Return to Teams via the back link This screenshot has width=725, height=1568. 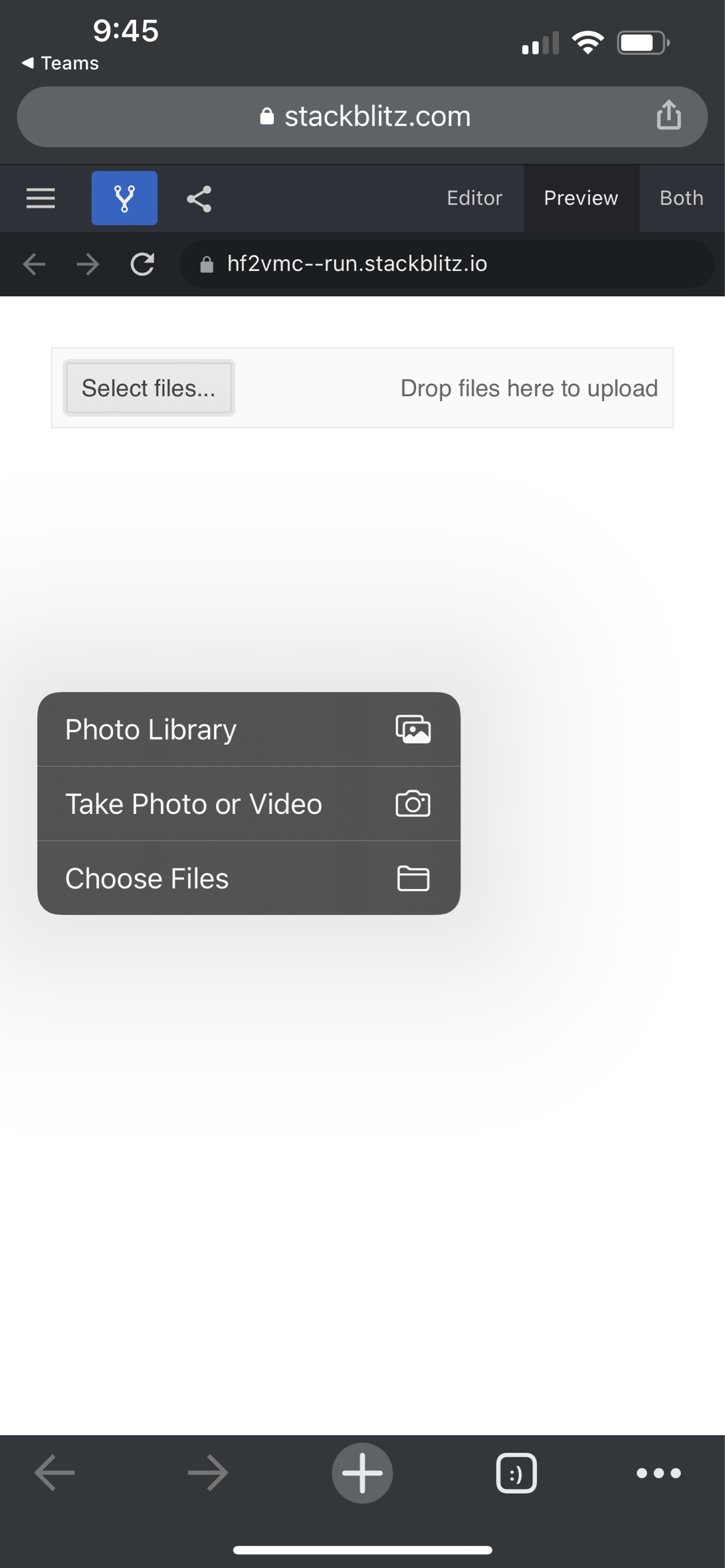pos(60,63)
